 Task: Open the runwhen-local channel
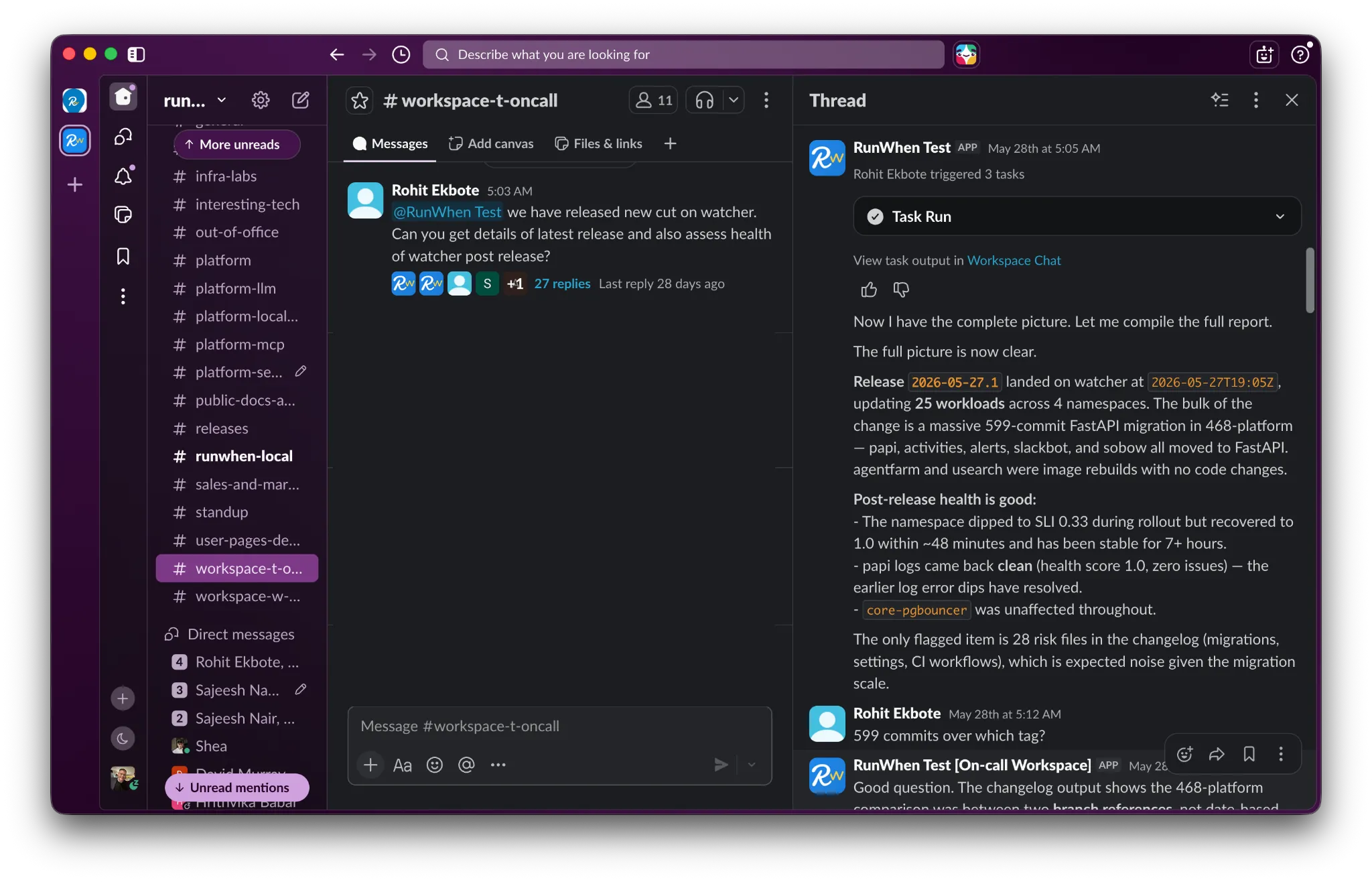(x=237, y=456)
